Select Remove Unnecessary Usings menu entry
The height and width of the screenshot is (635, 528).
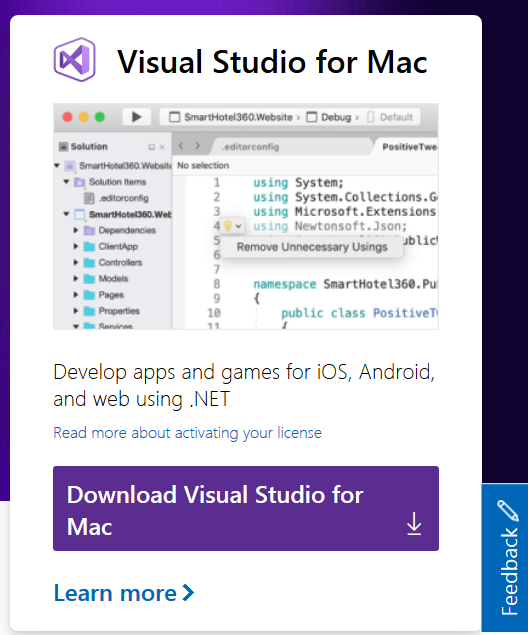312,247
